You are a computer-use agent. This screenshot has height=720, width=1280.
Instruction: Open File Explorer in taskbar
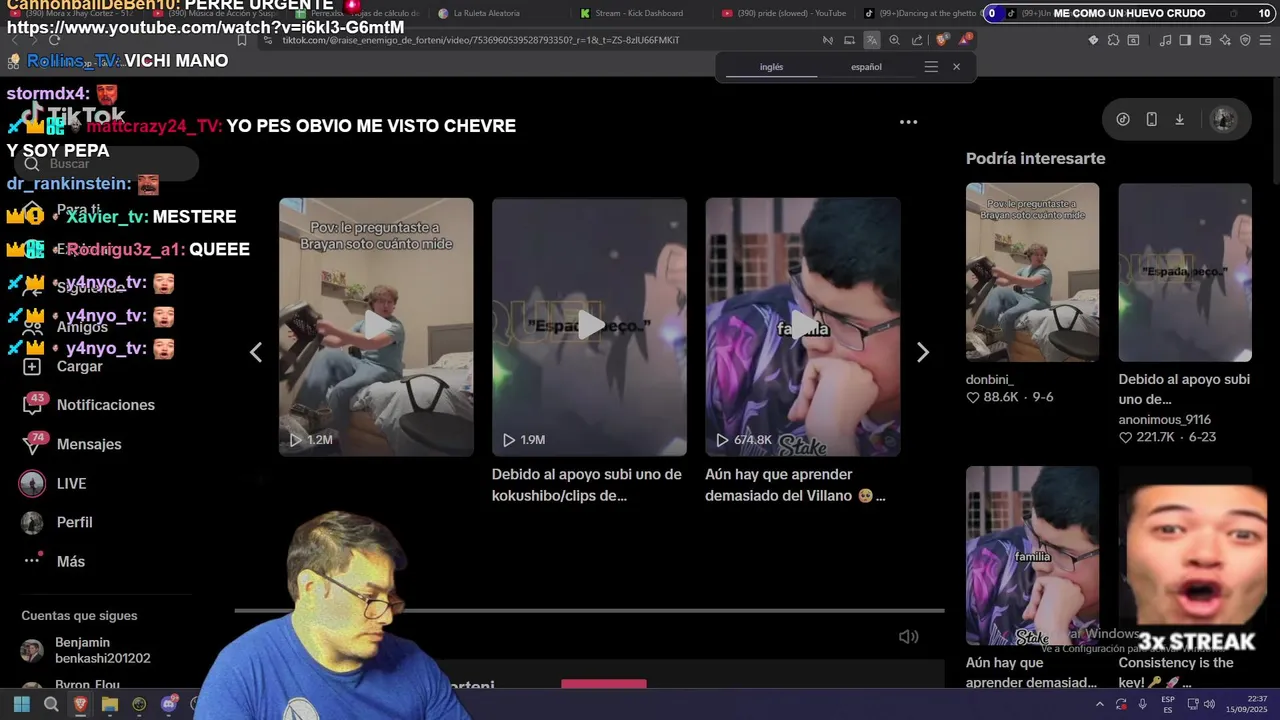coord(110,704)
